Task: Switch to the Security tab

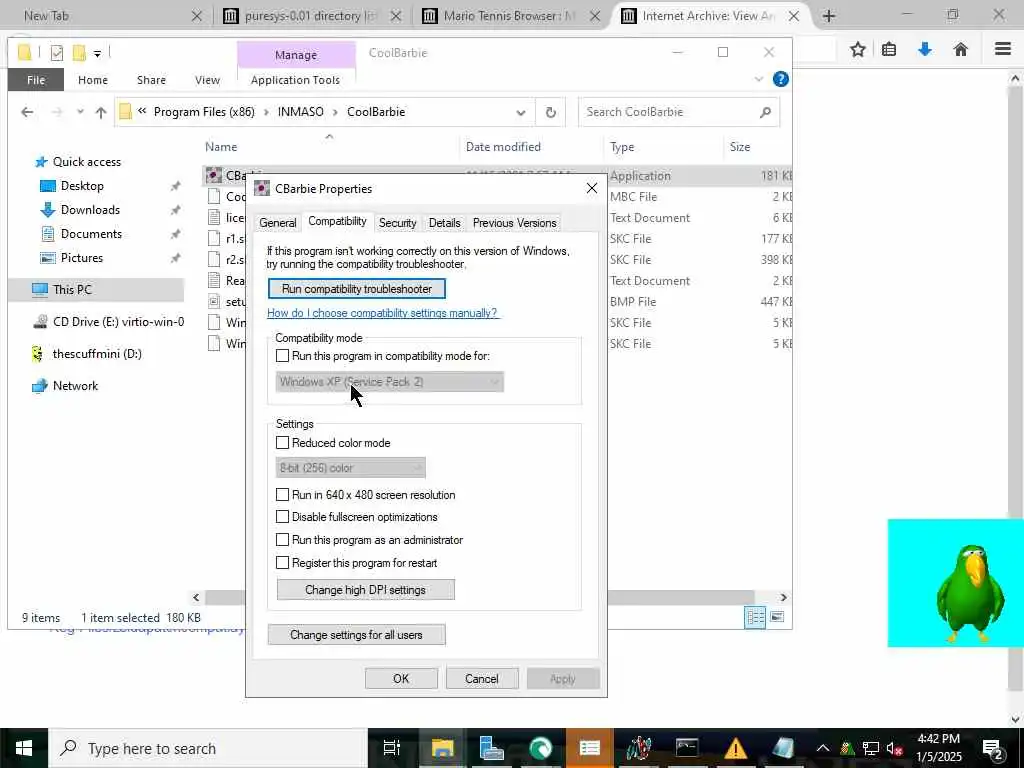Action: [x=397, y=223]
